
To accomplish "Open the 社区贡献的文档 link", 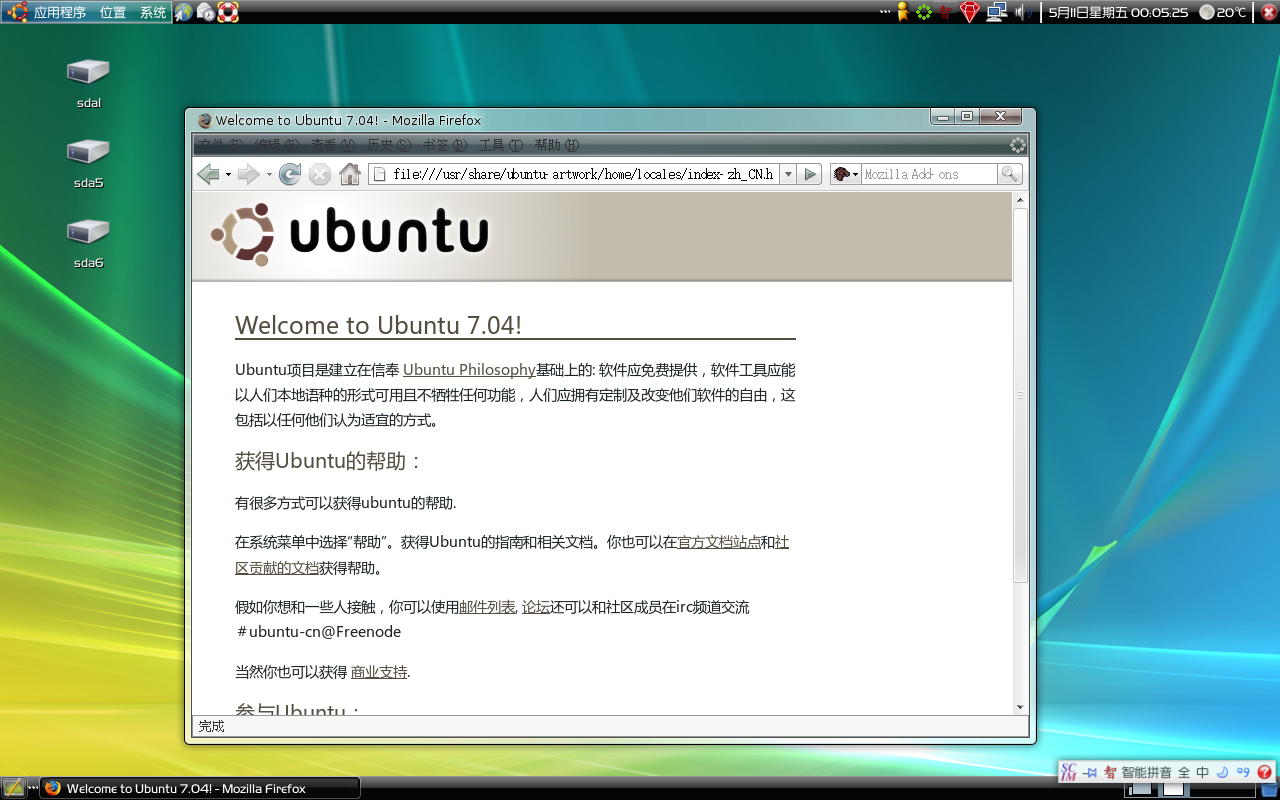I will [276, 568].
